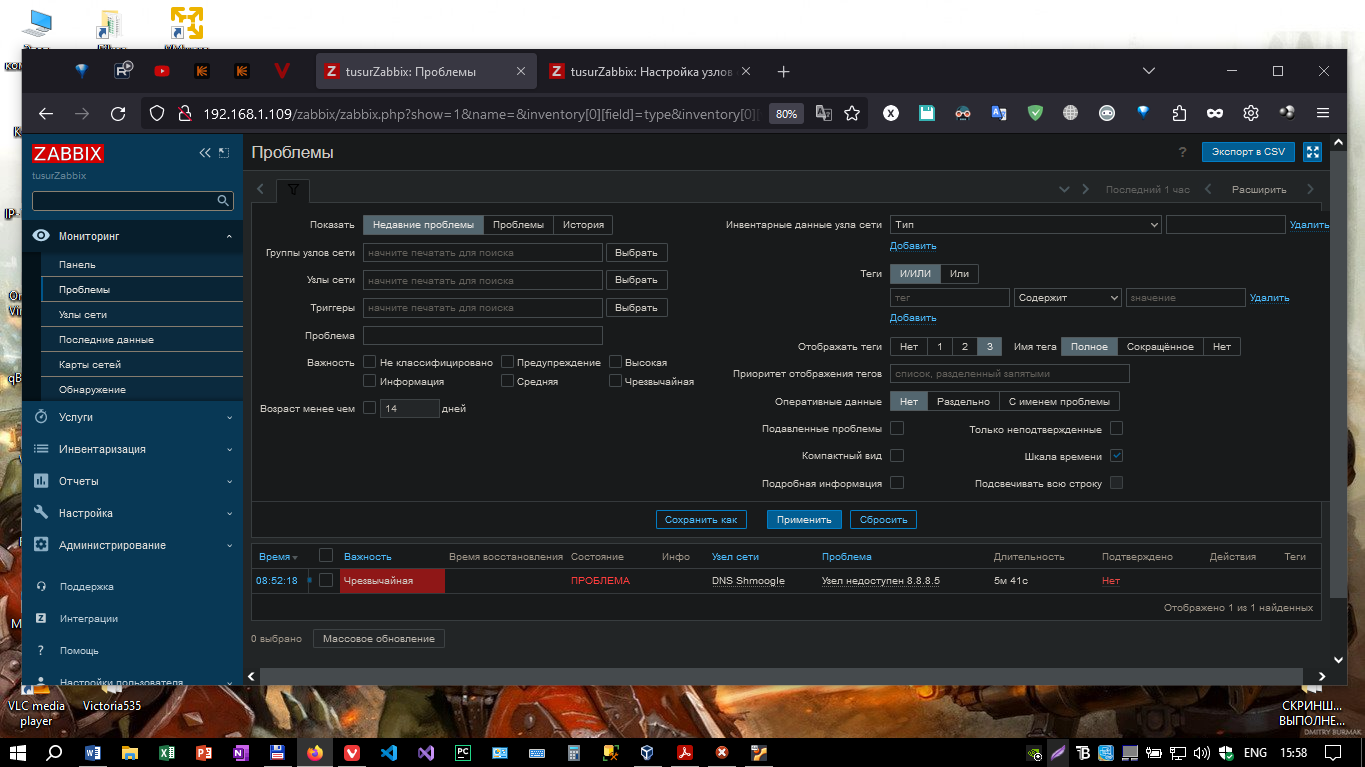The width and height of the screenshot is (1365, 767).
Task: Click the Сохранить как button
Action: point(702,520)
